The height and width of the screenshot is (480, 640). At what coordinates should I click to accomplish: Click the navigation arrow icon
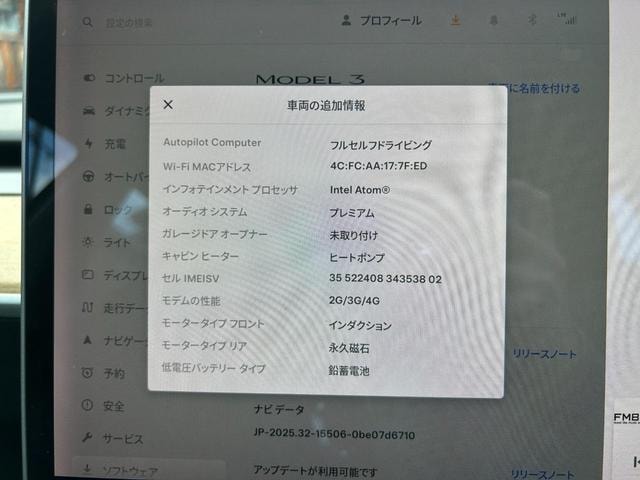point(87,340)
